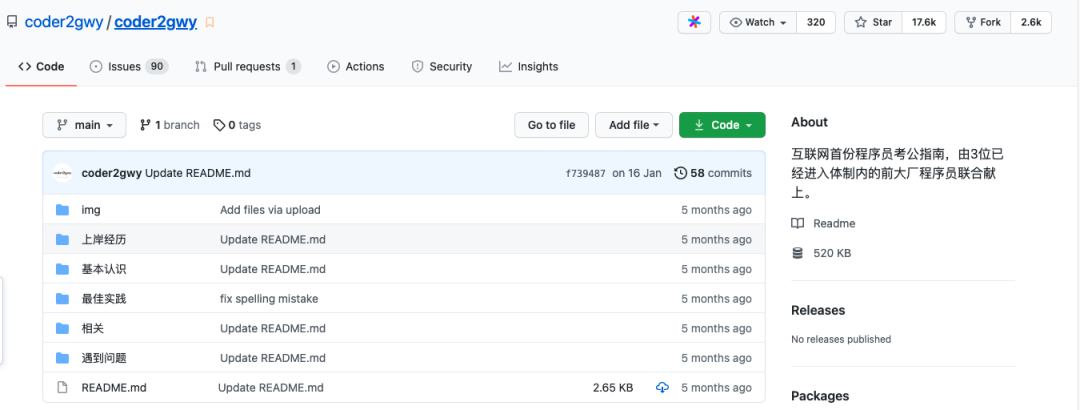Open the 0 tags link
This screenshot has height=410, width=1080.
(x=237, y=125)
